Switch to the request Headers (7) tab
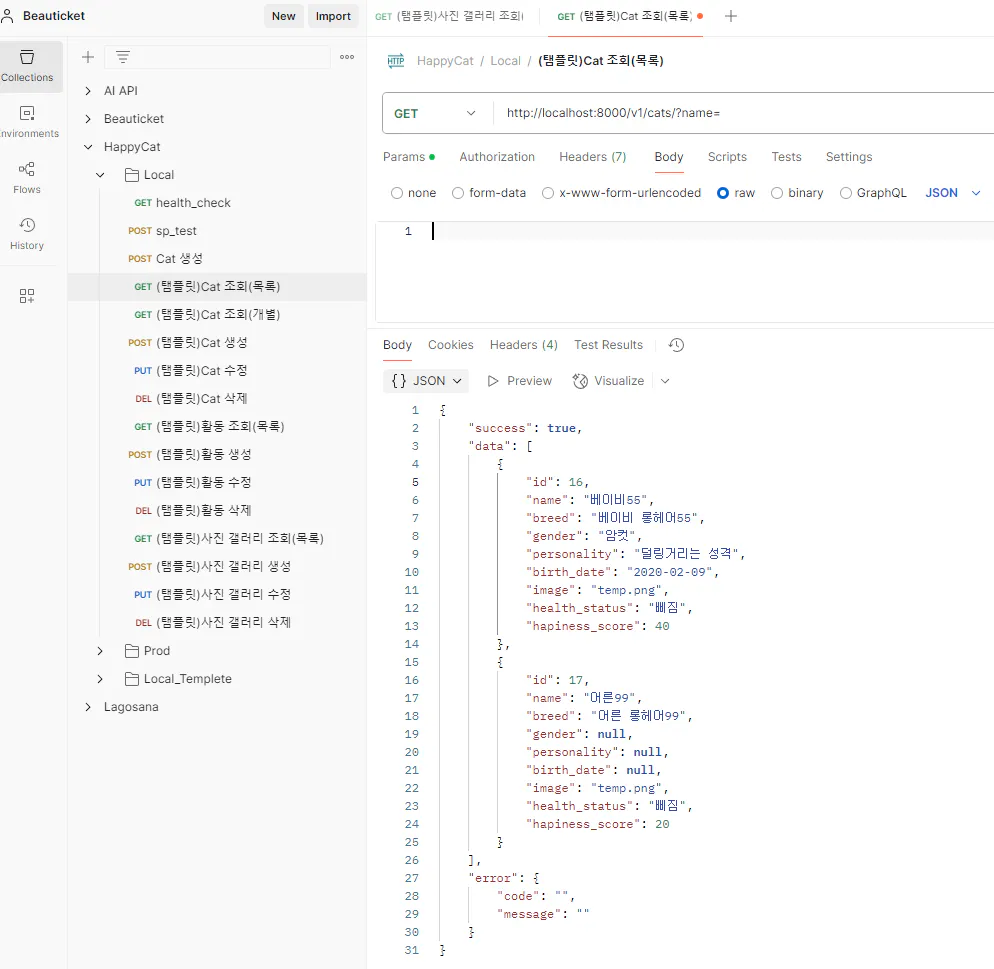Viewport: 994px width, 969px height. pyautogui.click(x=593, y=157)
